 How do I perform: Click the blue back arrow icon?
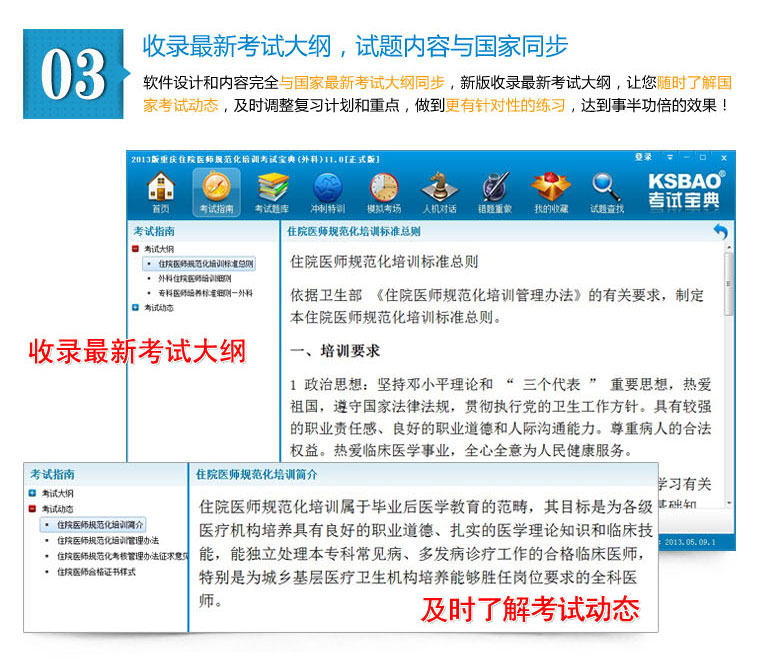pos(720,231)
